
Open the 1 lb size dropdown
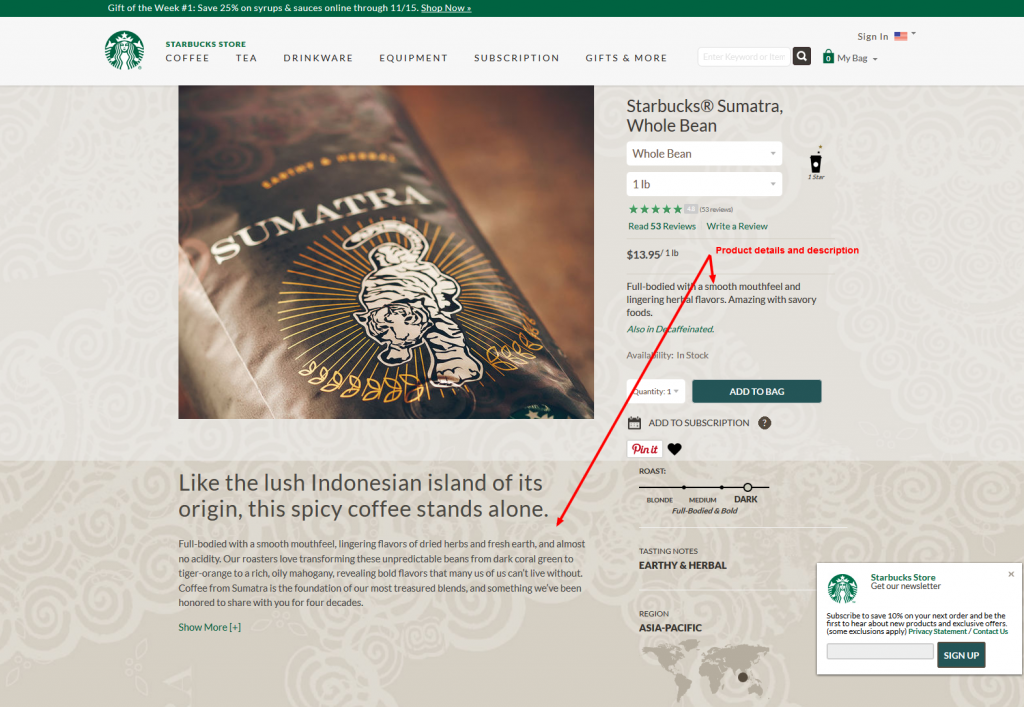tap(704, 184)
